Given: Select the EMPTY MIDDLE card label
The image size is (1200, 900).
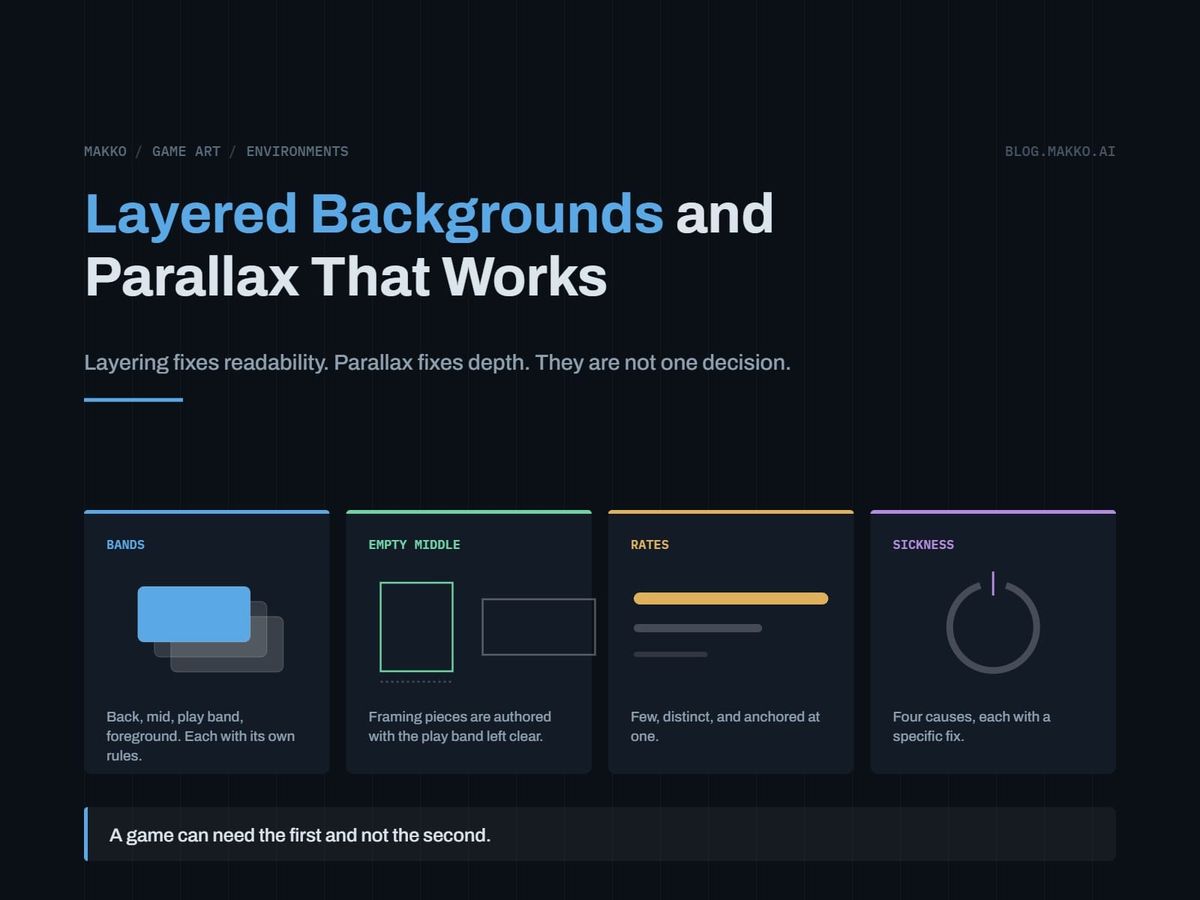Looking at the screenshot, I should click(414, 545).
